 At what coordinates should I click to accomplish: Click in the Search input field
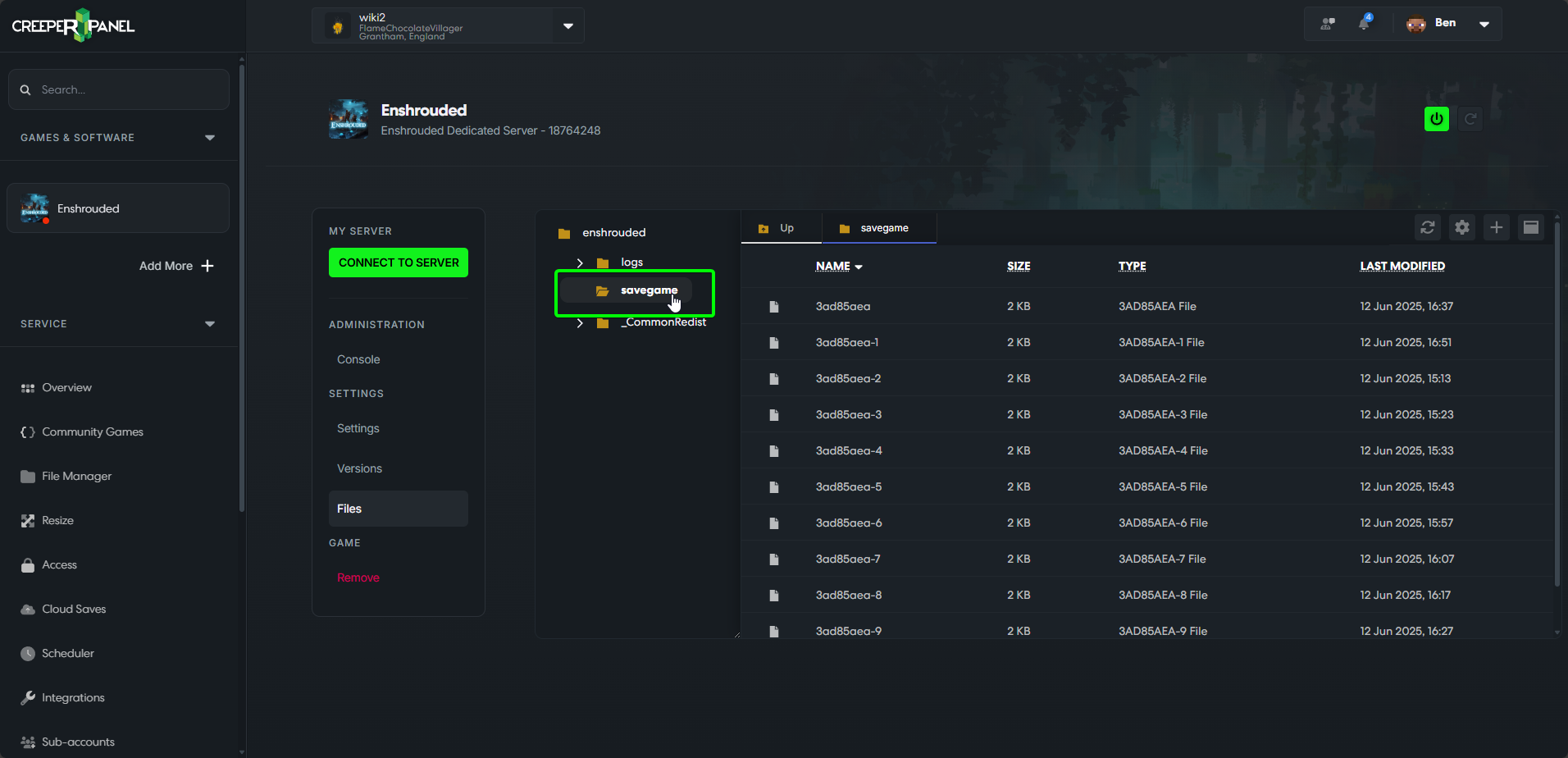point(119,89)
